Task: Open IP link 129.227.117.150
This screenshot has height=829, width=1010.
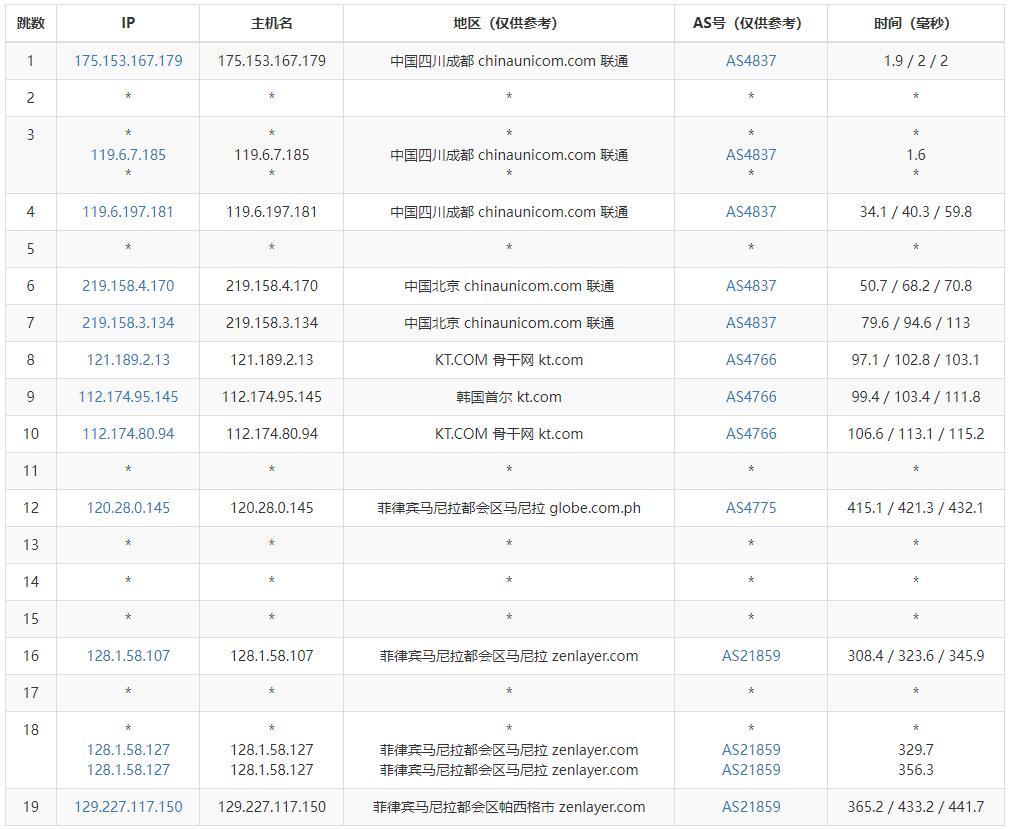Action: pyautogui.click(x=128, y=806)
